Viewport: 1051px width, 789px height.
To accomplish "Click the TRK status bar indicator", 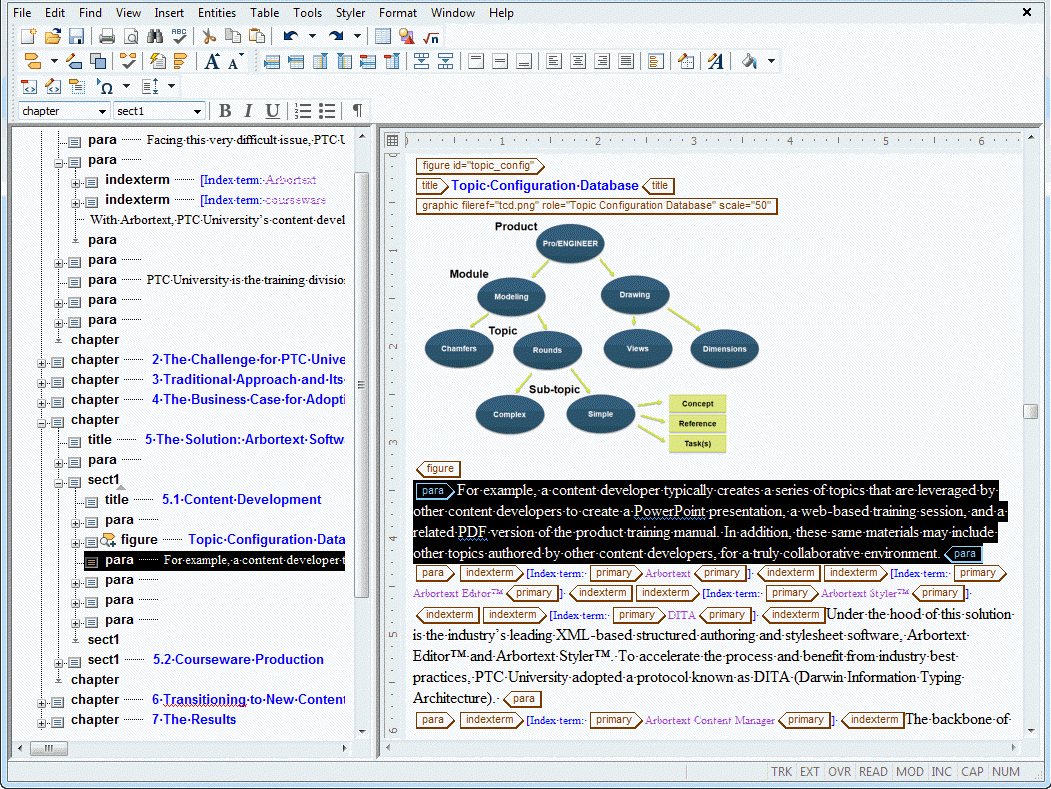I will point(781,772).
